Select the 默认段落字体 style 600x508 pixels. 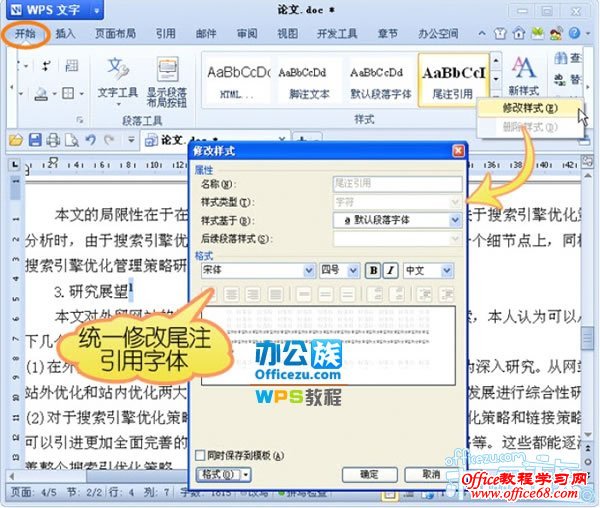[381, 80]
